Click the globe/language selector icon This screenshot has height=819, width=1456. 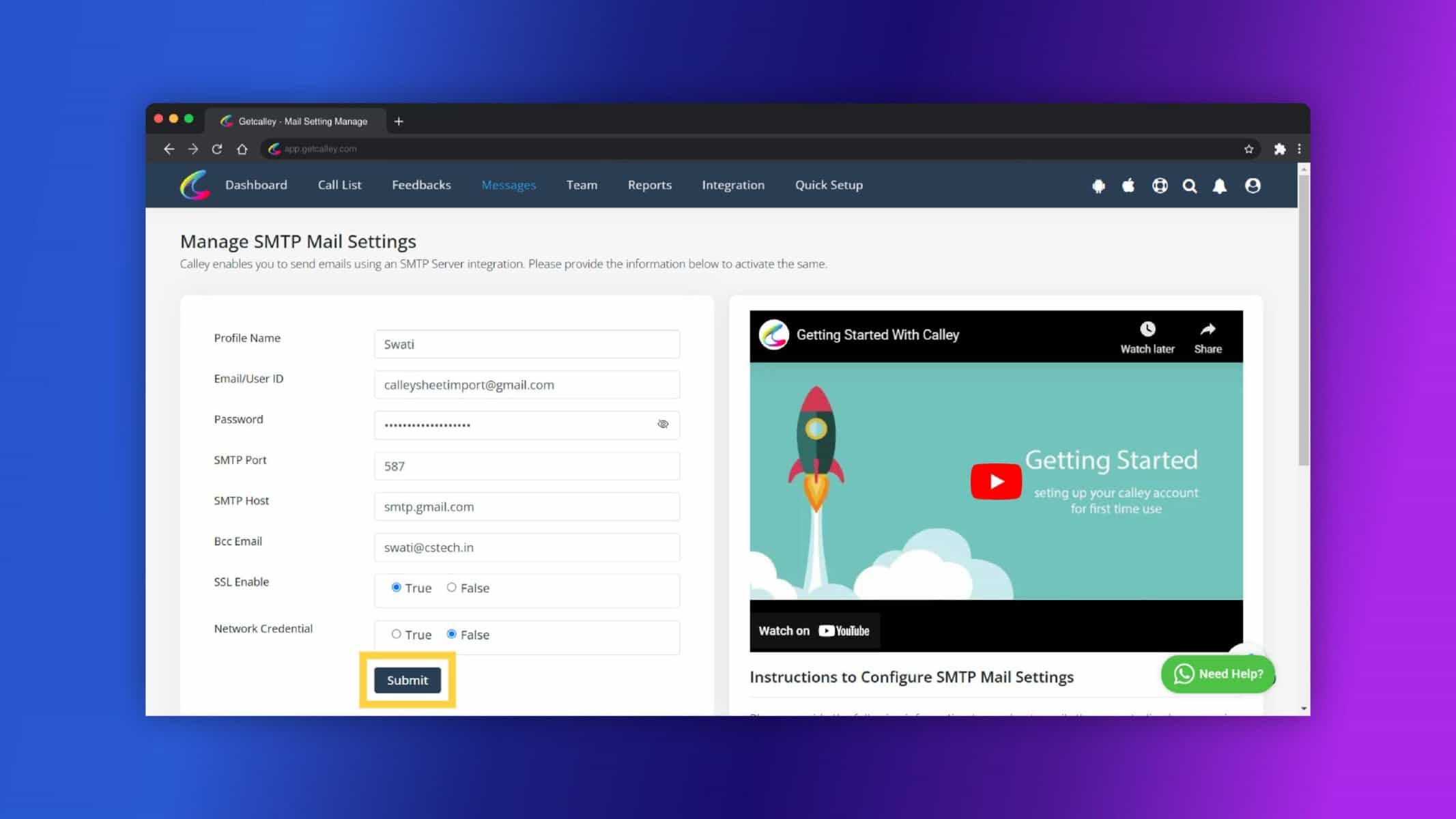tap(1160, 186)
